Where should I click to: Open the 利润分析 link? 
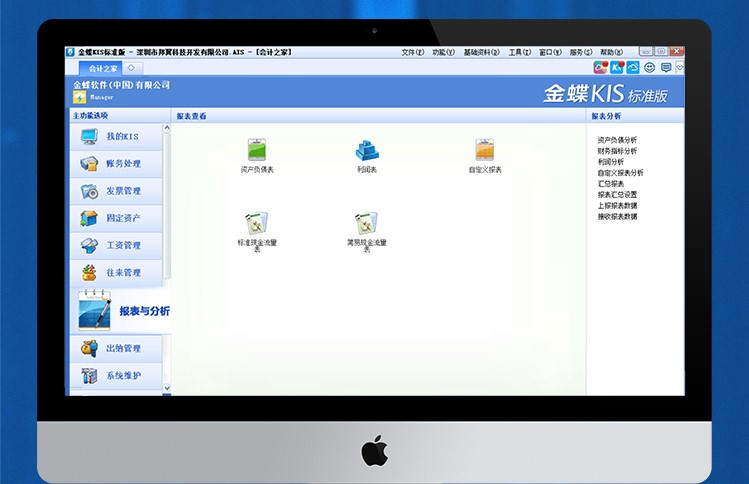610,162
